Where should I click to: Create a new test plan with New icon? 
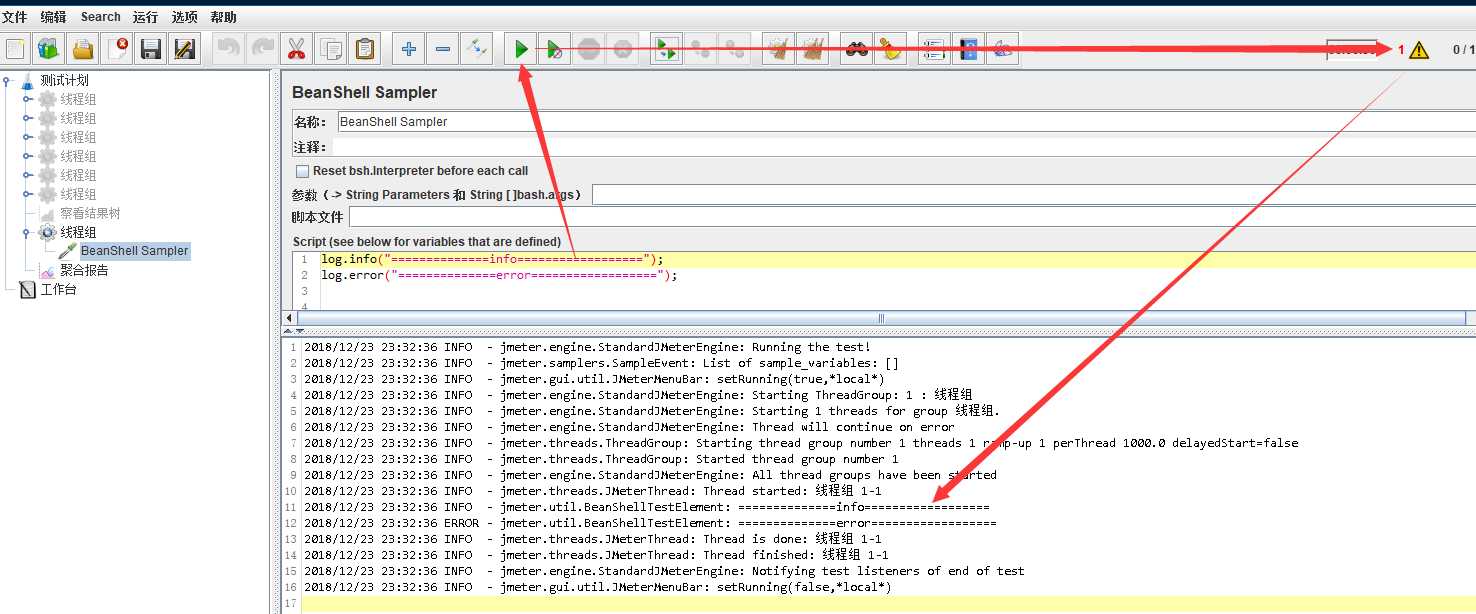(15, 49)
